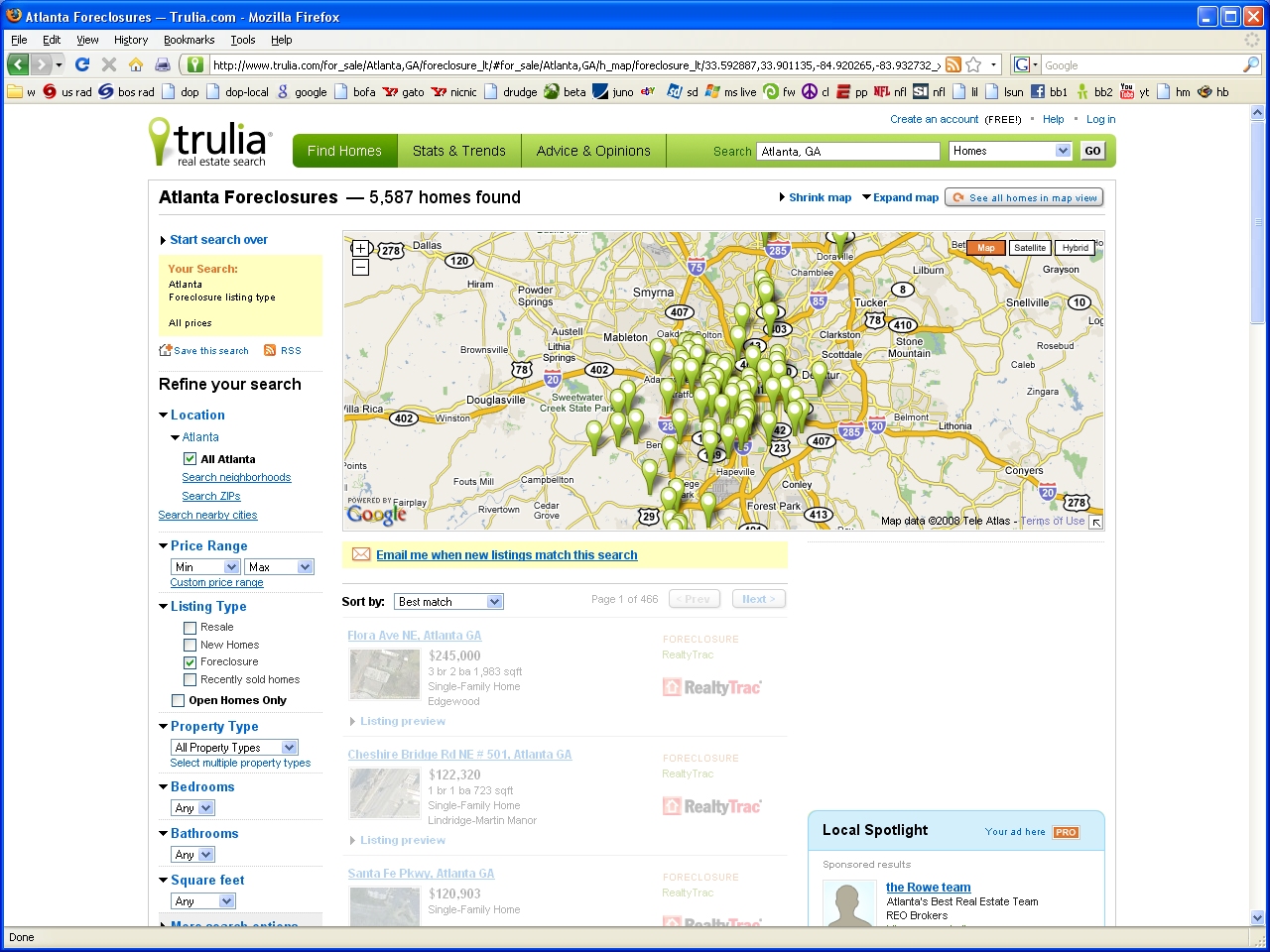1270x952 pixels.
Task: Open the 'juno' bookmark
Action: 613,91
